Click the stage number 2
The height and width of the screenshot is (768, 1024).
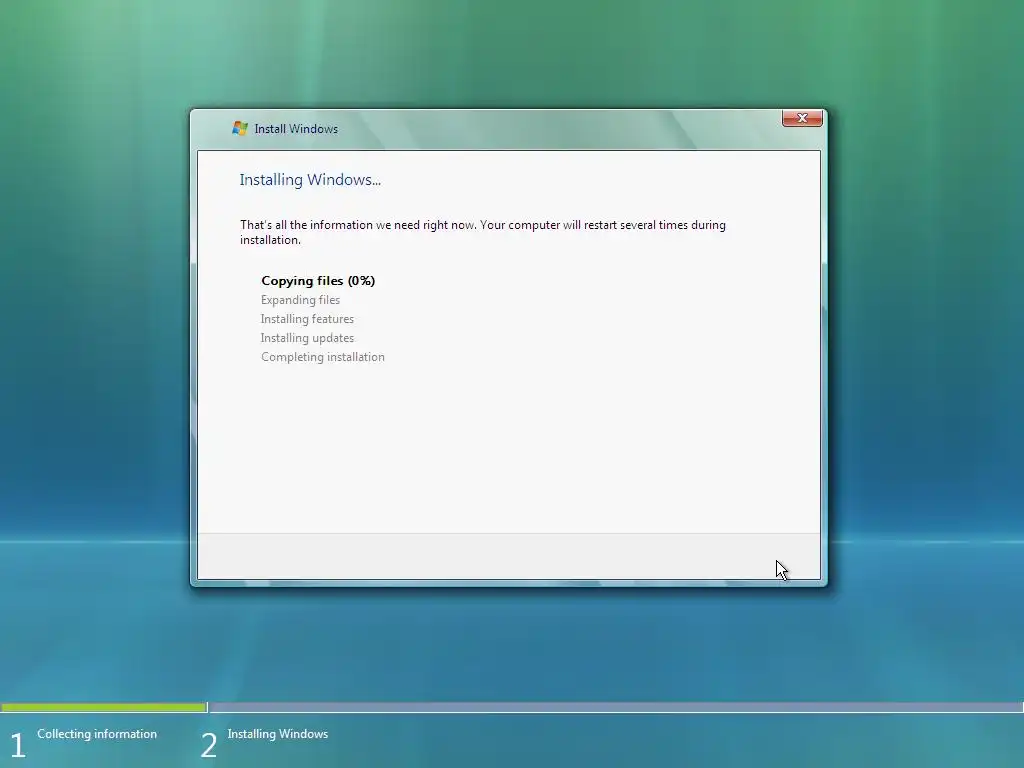tap(208, 745)
